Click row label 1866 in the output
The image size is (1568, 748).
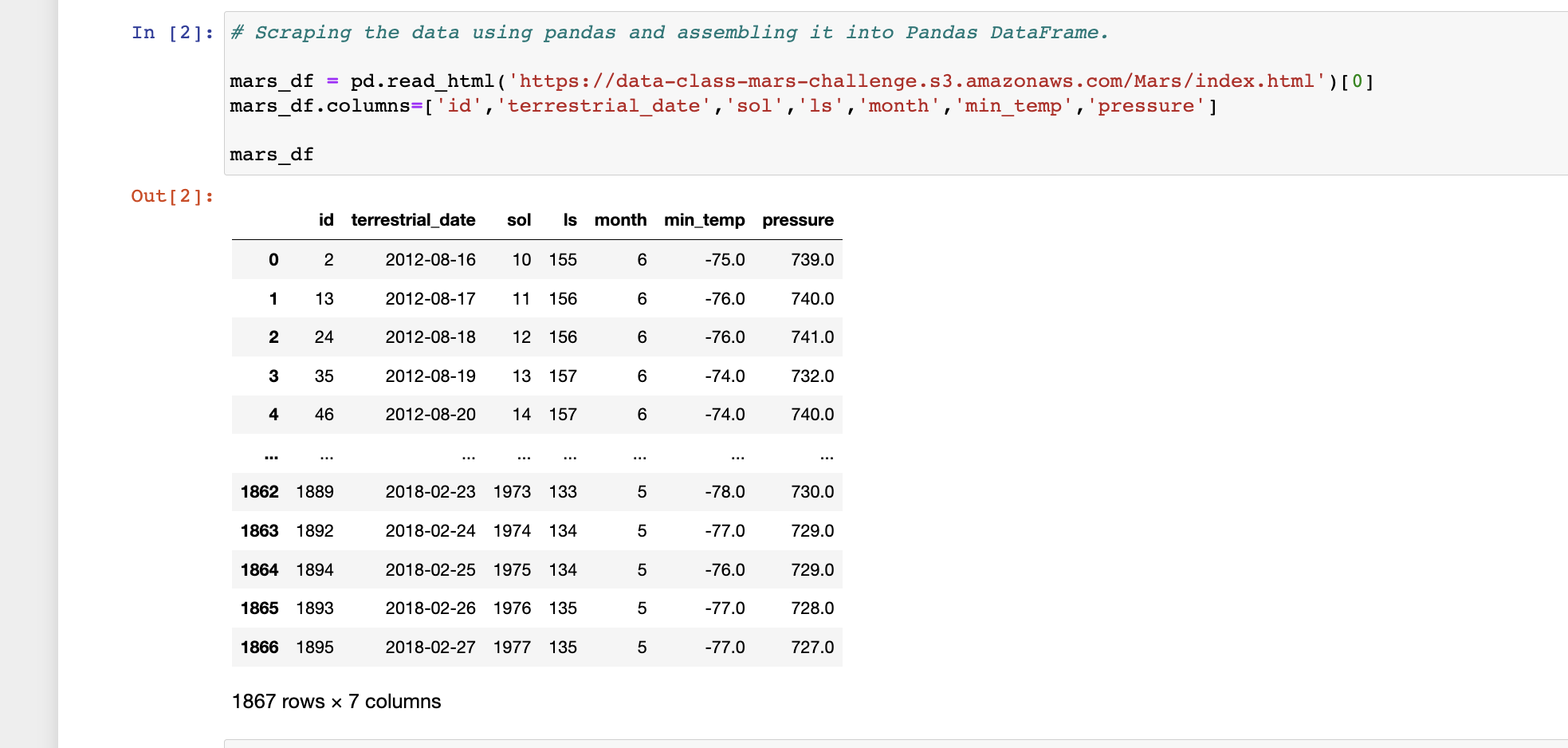(260, 647)
